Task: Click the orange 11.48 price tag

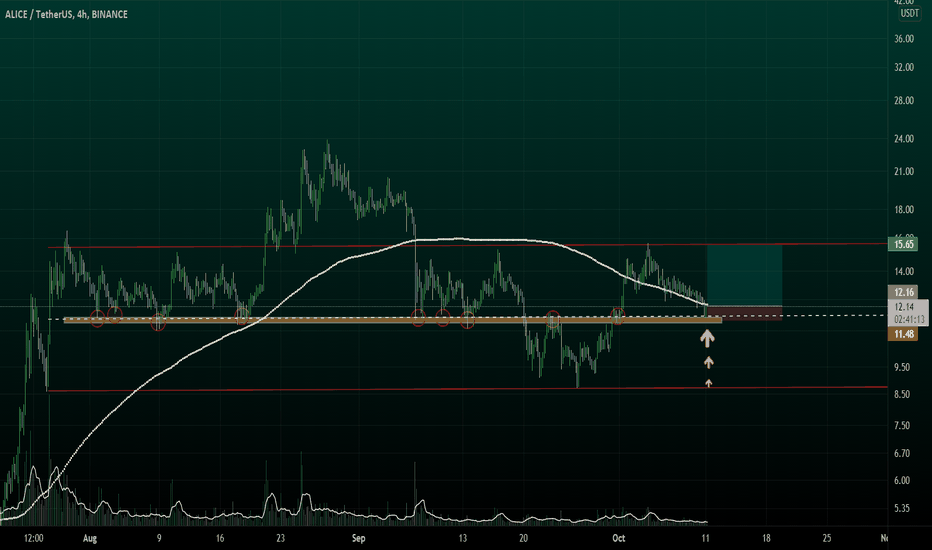Action: pos(903,334)
